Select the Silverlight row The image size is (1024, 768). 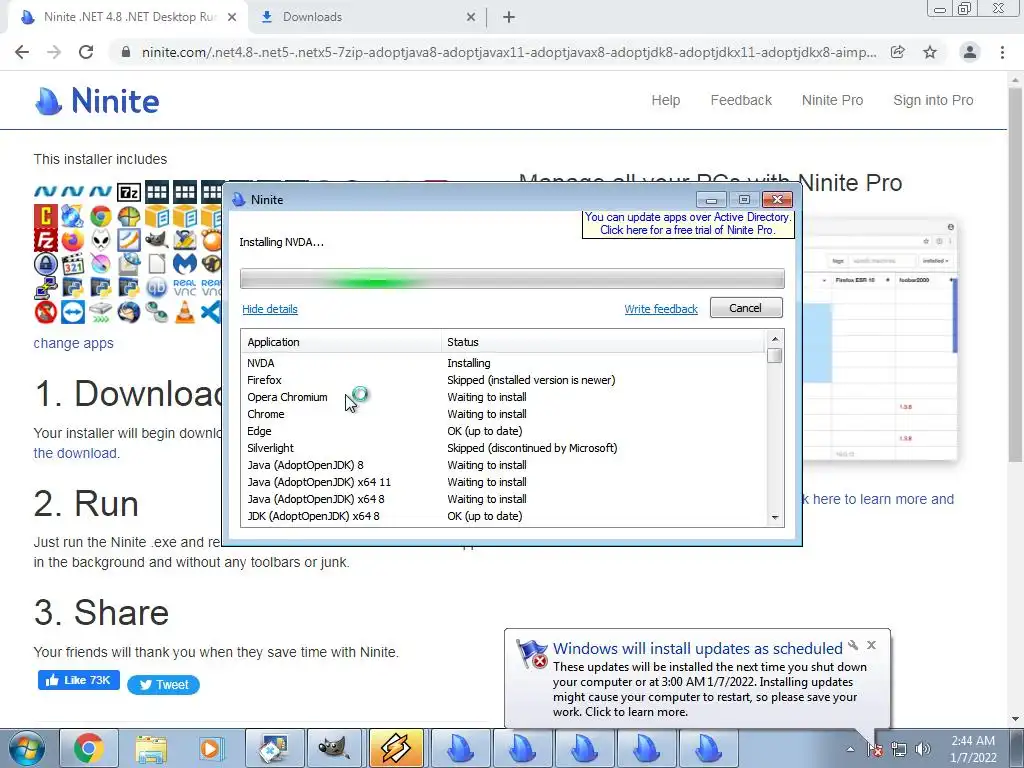click(x=503, y=448)
